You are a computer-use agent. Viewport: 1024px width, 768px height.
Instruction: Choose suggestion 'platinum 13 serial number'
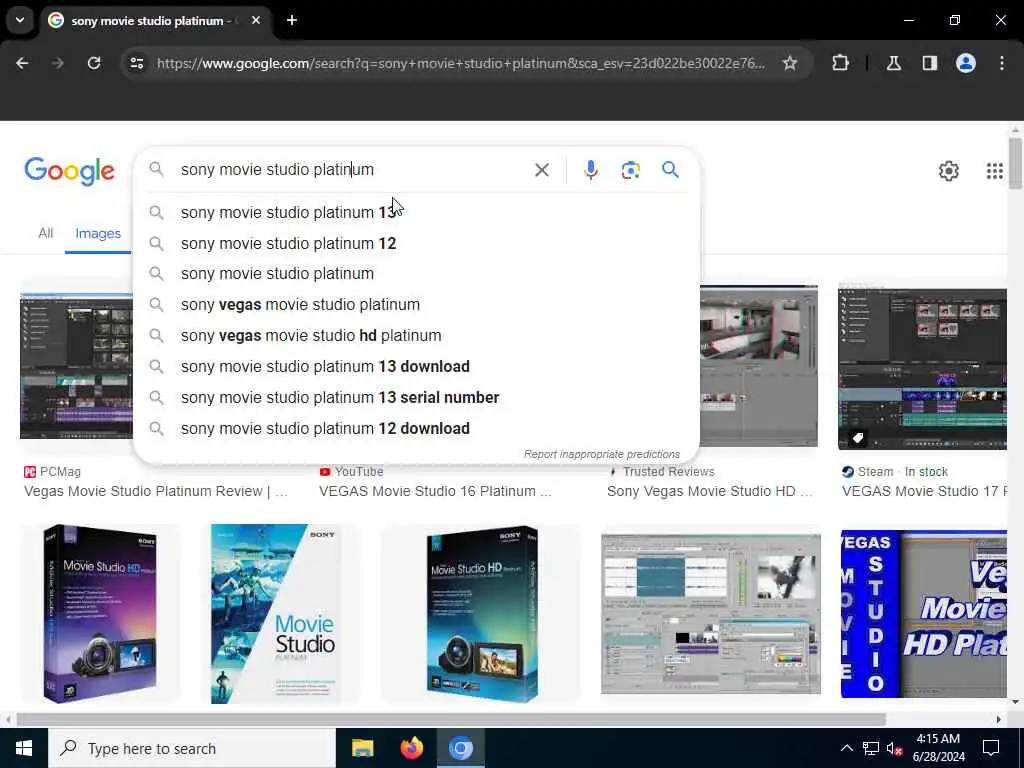(x=416, y=397)
